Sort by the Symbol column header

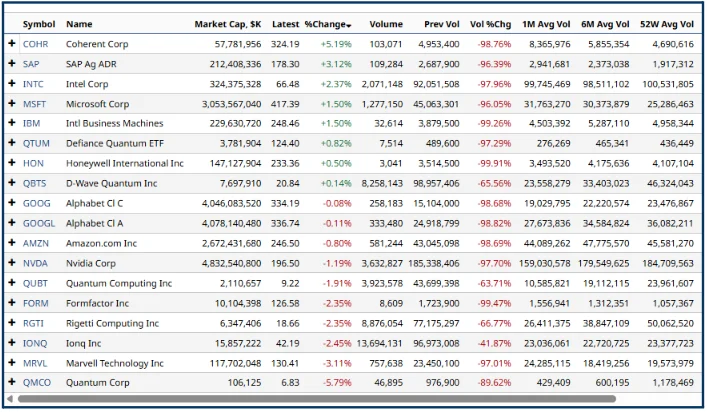[x=39, y=24]
